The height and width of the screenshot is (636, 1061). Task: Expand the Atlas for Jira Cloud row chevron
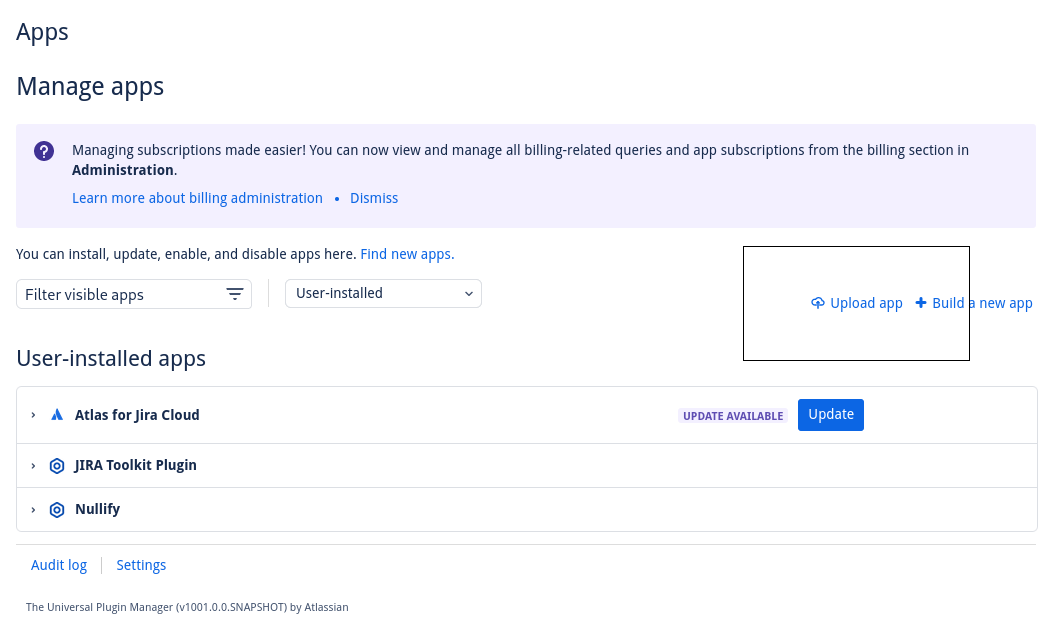(33, 415)
